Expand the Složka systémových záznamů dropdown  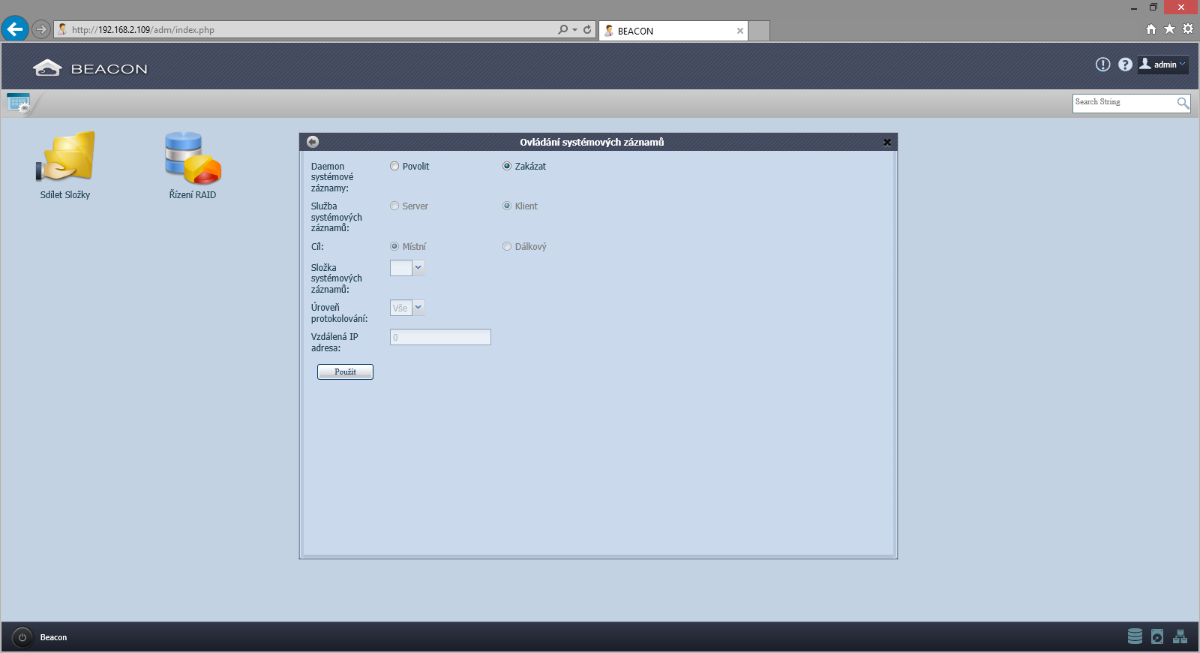coord(418,267)
